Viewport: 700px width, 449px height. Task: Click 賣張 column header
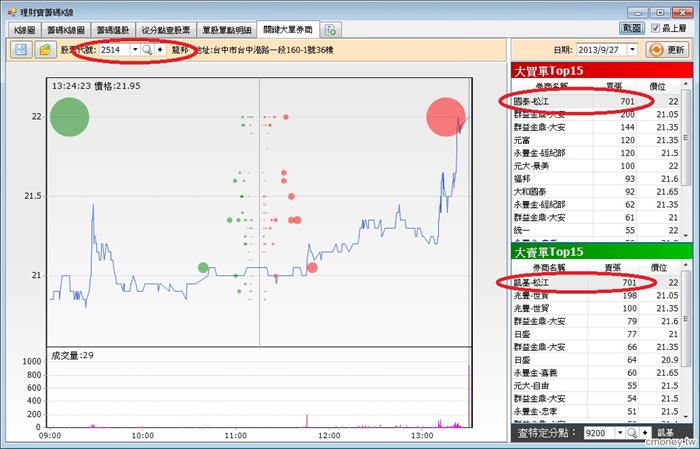pyautogui.click(x=612, y=268)
